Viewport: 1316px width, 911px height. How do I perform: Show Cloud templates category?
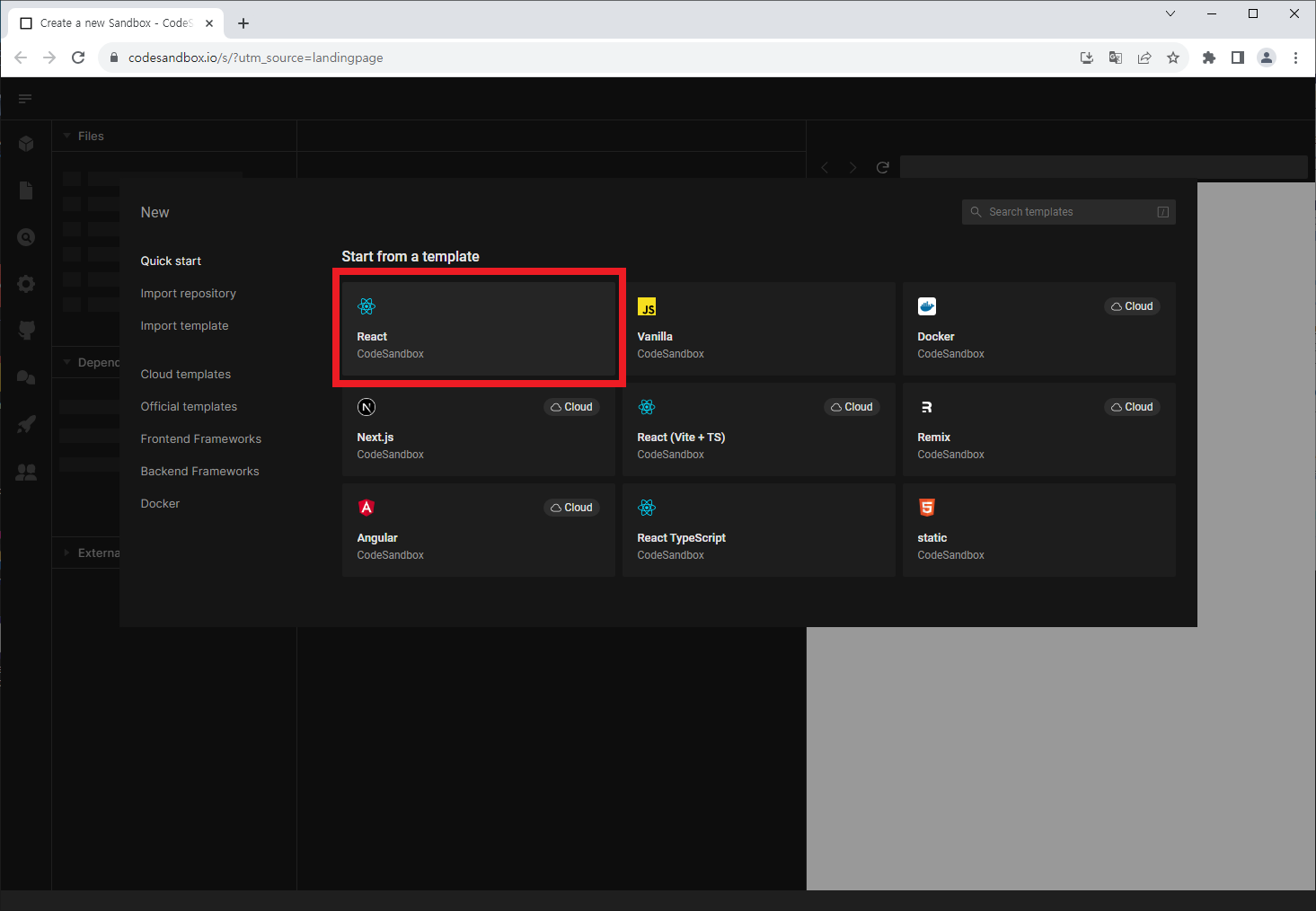click(x=185, y=374)
